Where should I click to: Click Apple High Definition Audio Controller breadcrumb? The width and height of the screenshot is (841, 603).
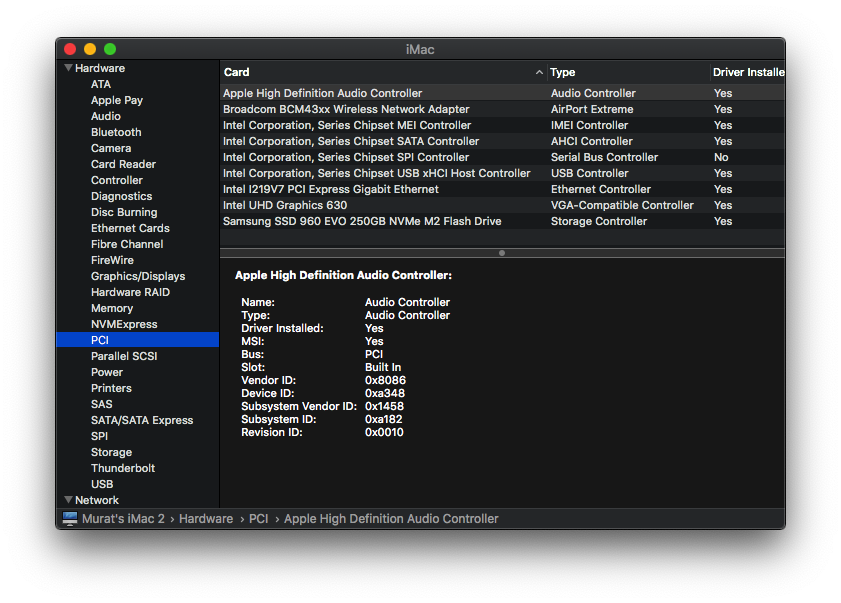391,519
